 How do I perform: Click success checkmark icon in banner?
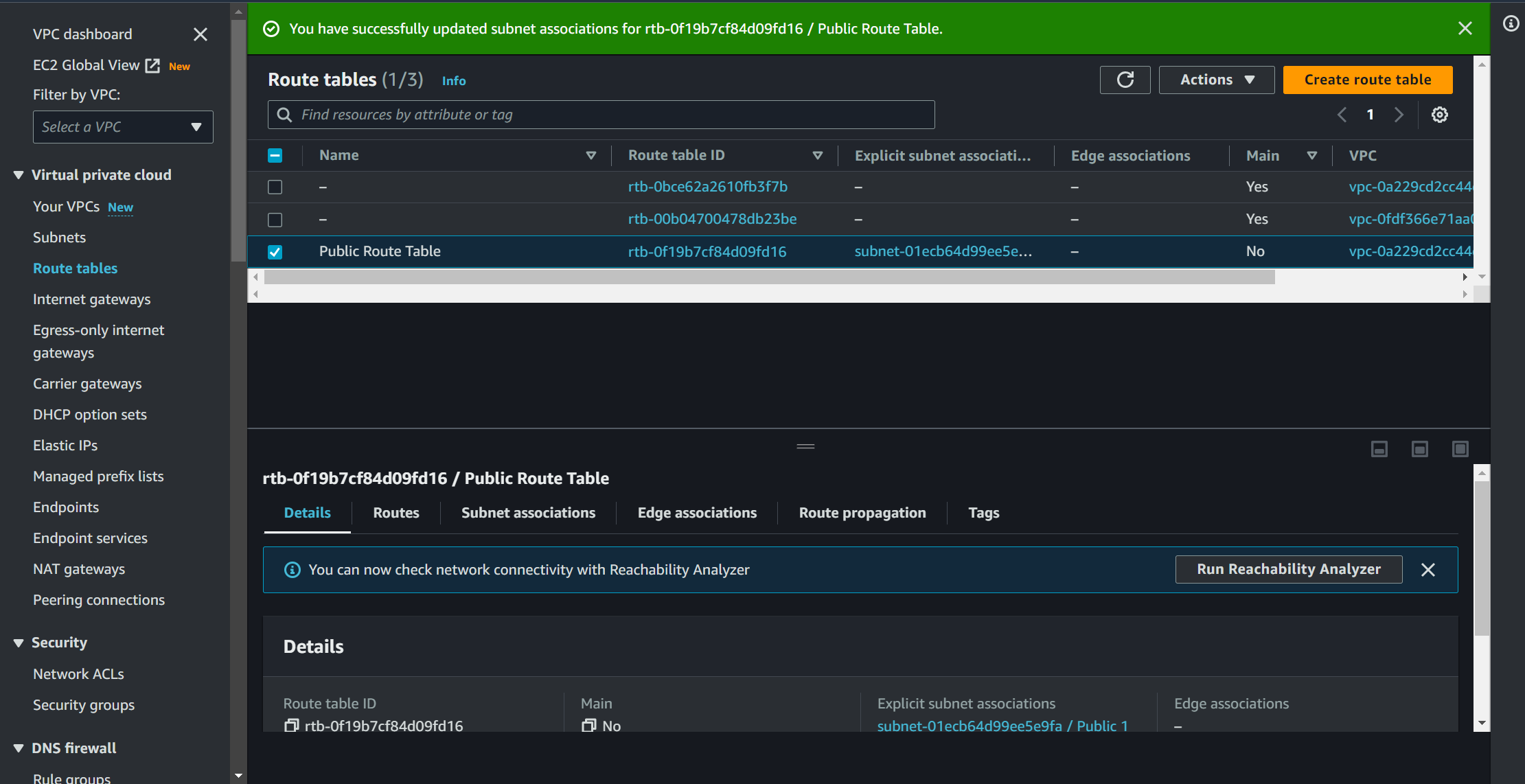tap(271, 29)
